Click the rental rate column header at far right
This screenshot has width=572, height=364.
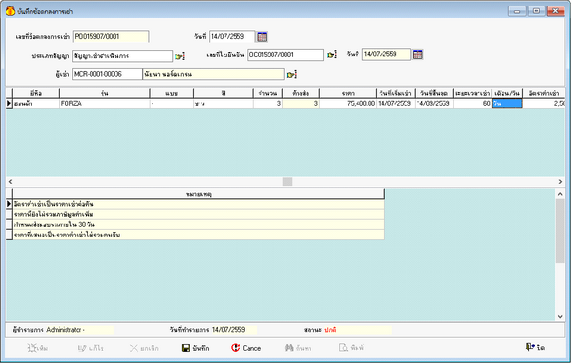tap(544, 93)
